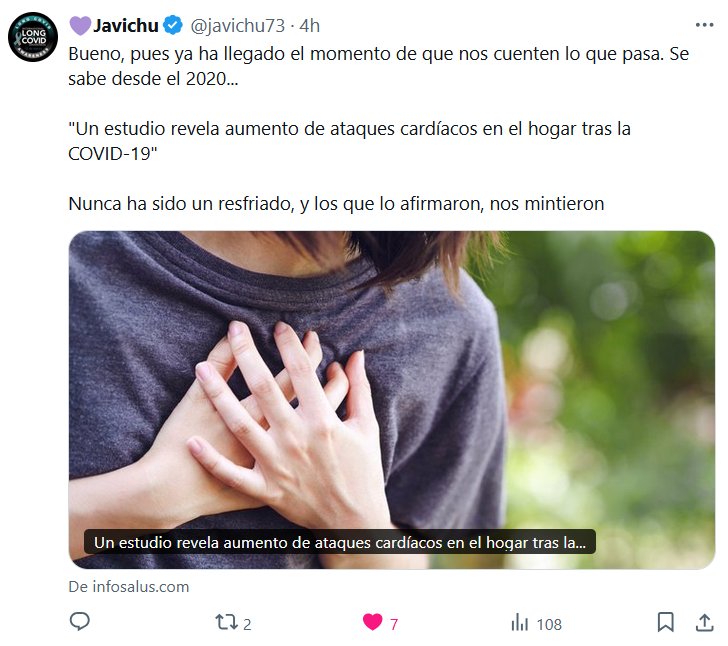Click the article headline caption overlay
728x646 pixels.
340,542
